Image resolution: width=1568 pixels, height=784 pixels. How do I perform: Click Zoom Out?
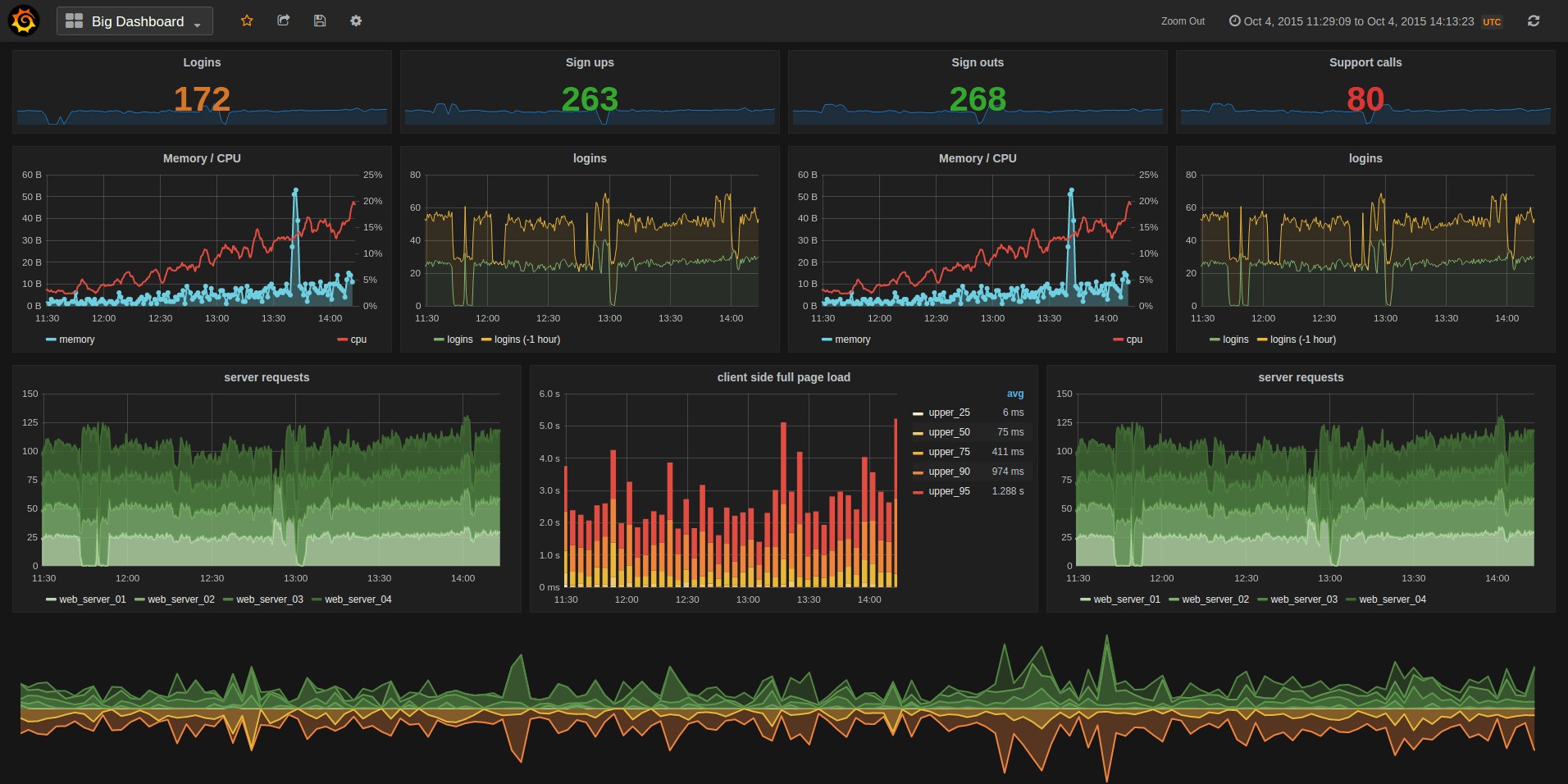[1183, 21]
